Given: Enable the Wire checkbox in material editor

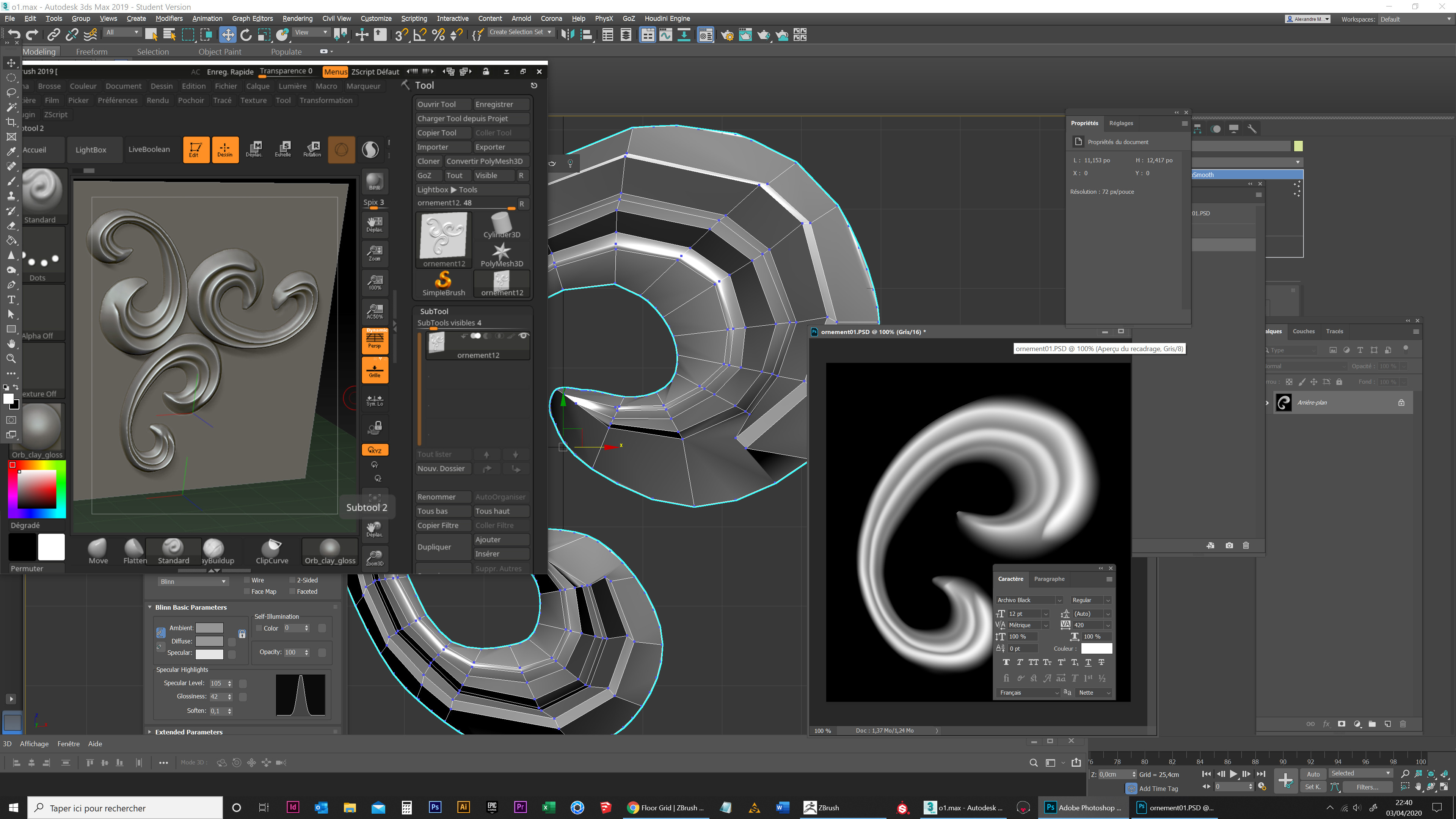Looking at the screenshot, I should [x=246, y=580].
